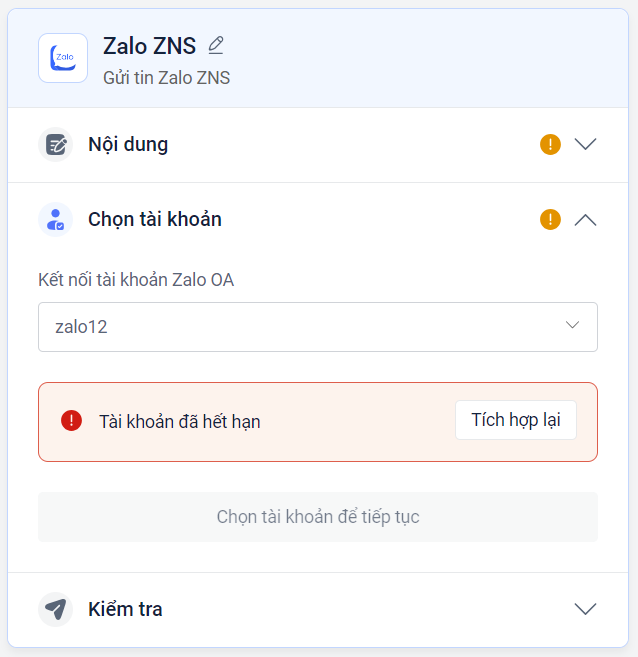Click the pencil edit icon beside Zalo ZNS
The width and height of the screenshot is (638, 657).
[x=216, y=45]
